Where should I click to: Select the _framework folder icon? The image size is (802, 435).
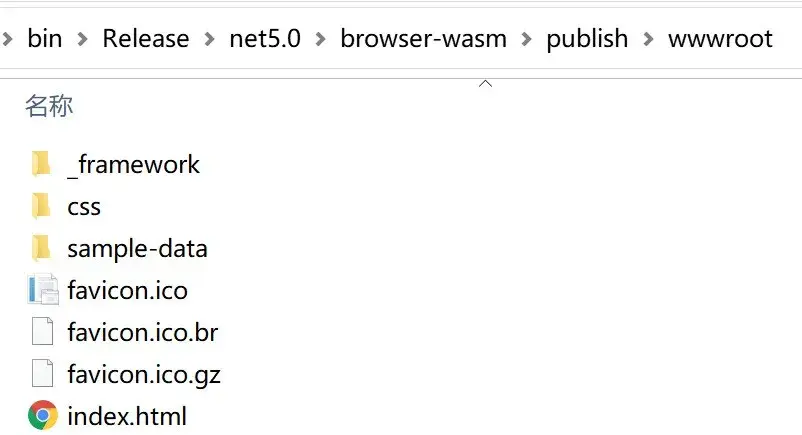click(x=41, y=164)
